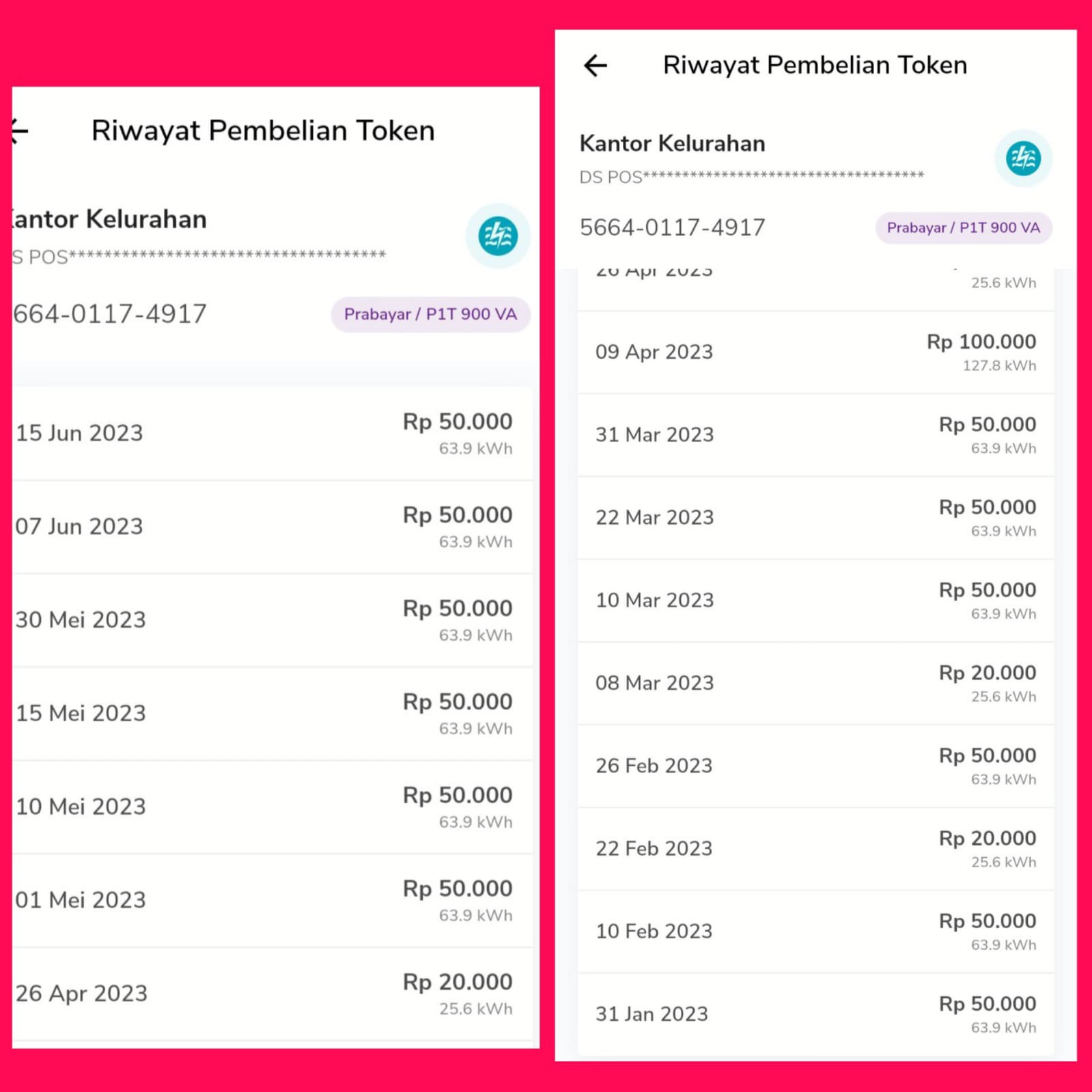Tap back arrow in left screenshot
The image size is (1092, 1092).
(x=20, y=130)
